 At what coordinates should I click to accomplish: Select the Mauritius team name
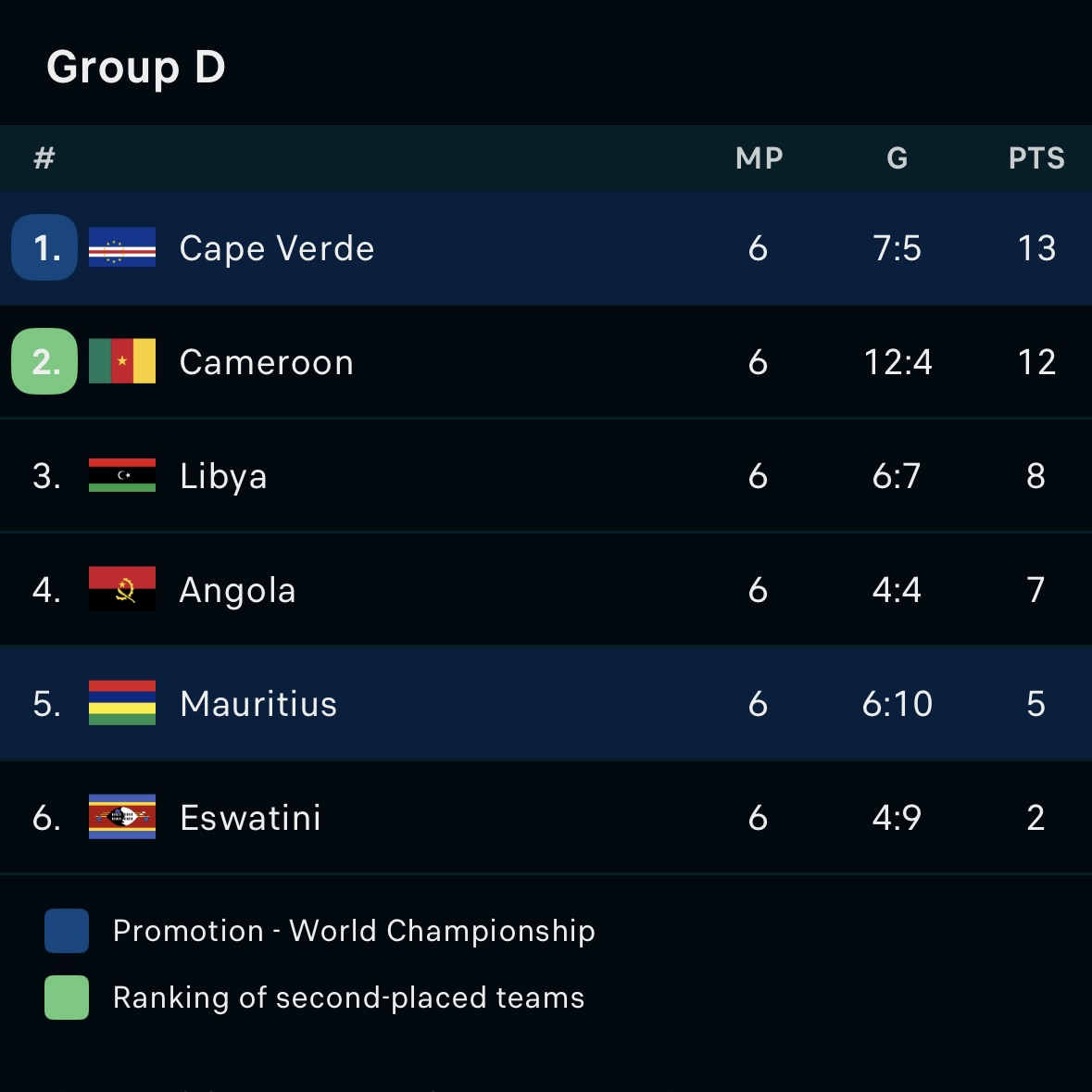tap(258, 704)
